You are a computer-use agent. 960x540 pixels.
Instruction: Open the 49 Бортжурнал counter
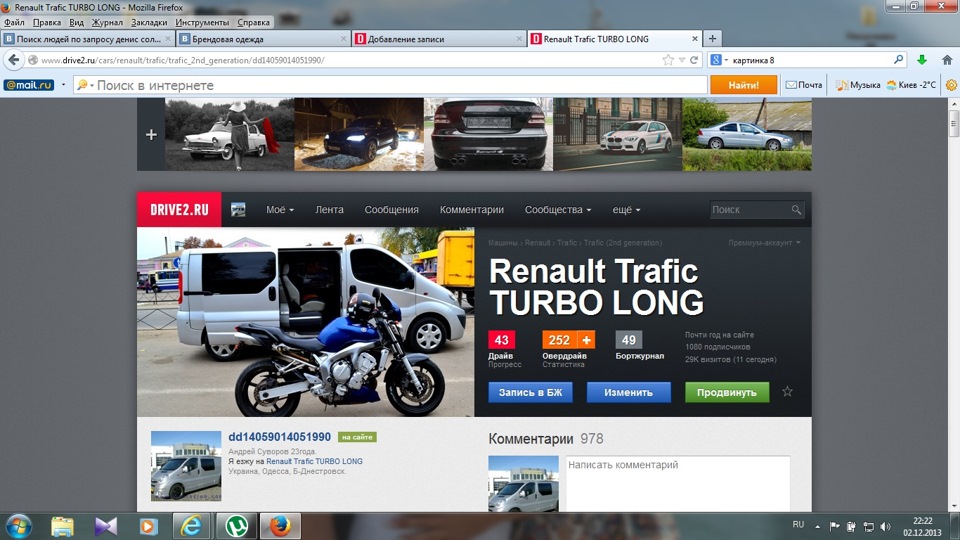pyautogui.click(x=629, y=340)
